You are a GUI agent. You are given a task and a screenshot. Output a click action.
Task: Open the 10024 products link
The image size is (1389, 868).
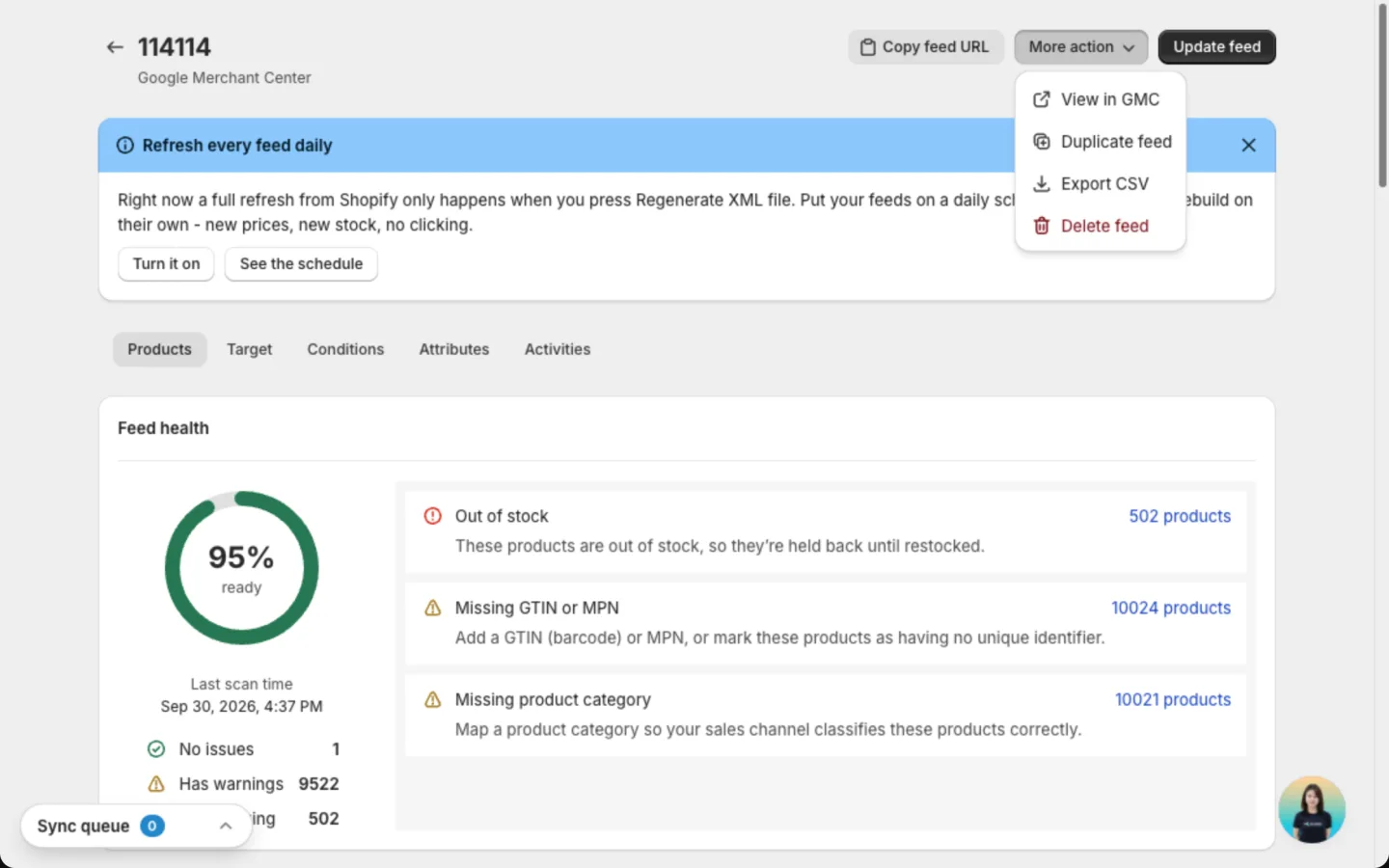point(1171,608)
